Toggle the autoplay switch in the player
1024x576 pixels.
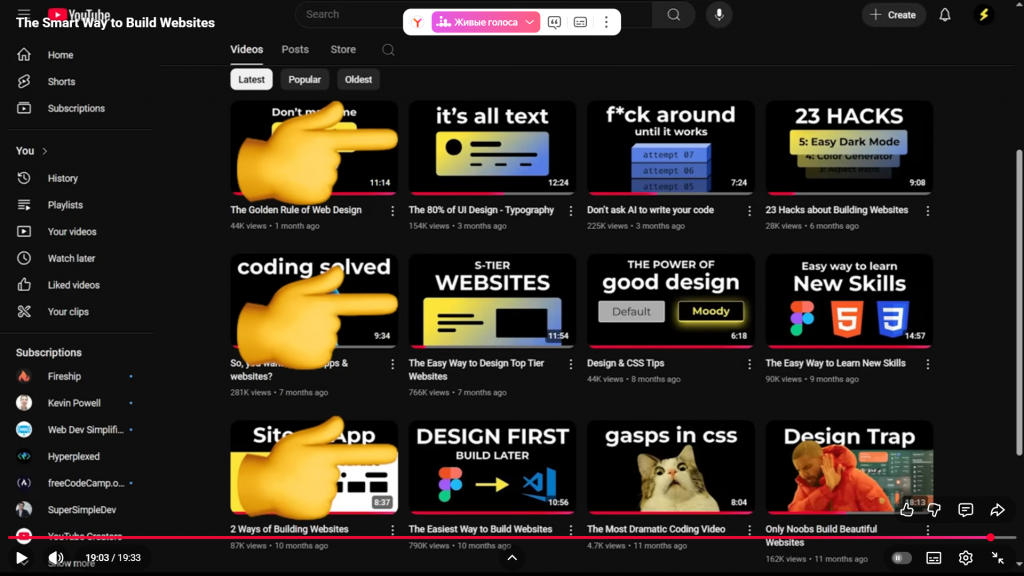pos(901,558)
